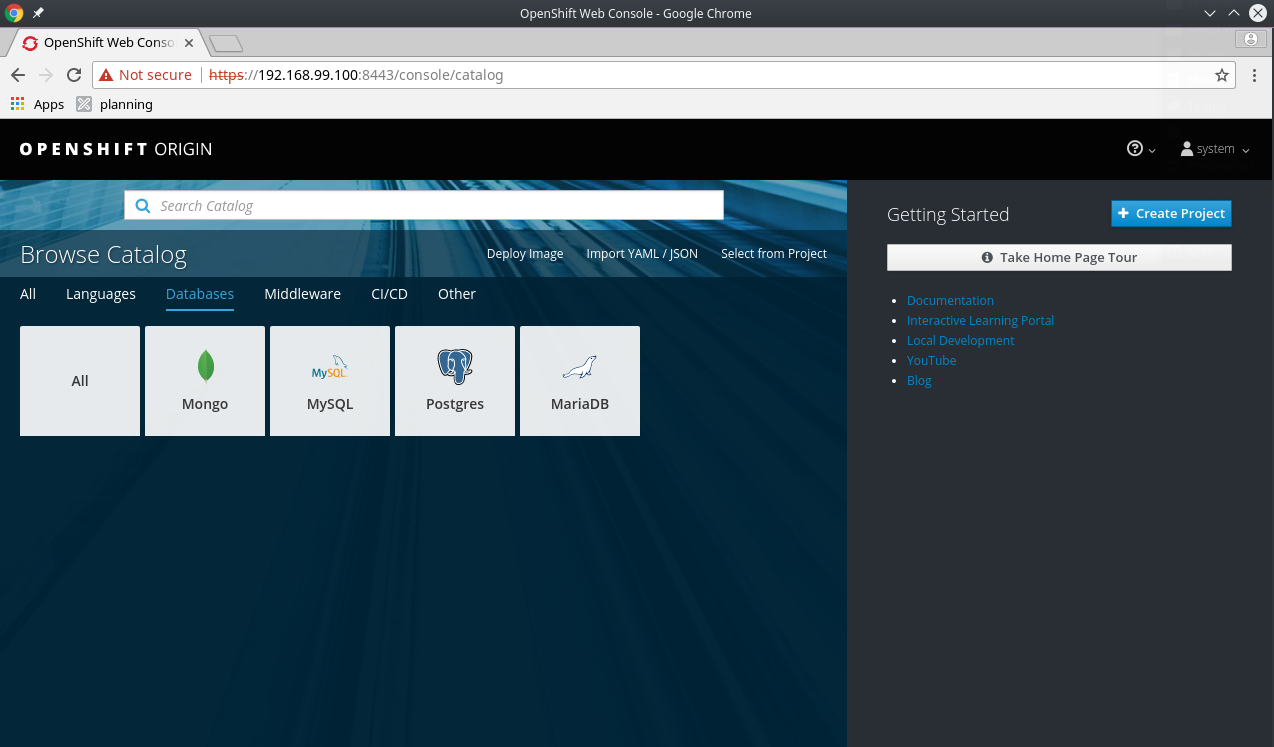Open the Documentation link
Image resolution: width=1274 pixels, height=747 pixels.
950,301
